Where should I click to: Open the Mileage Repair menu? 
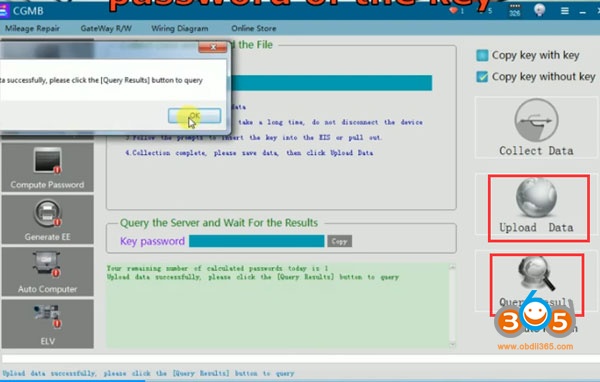click(32, 28)
